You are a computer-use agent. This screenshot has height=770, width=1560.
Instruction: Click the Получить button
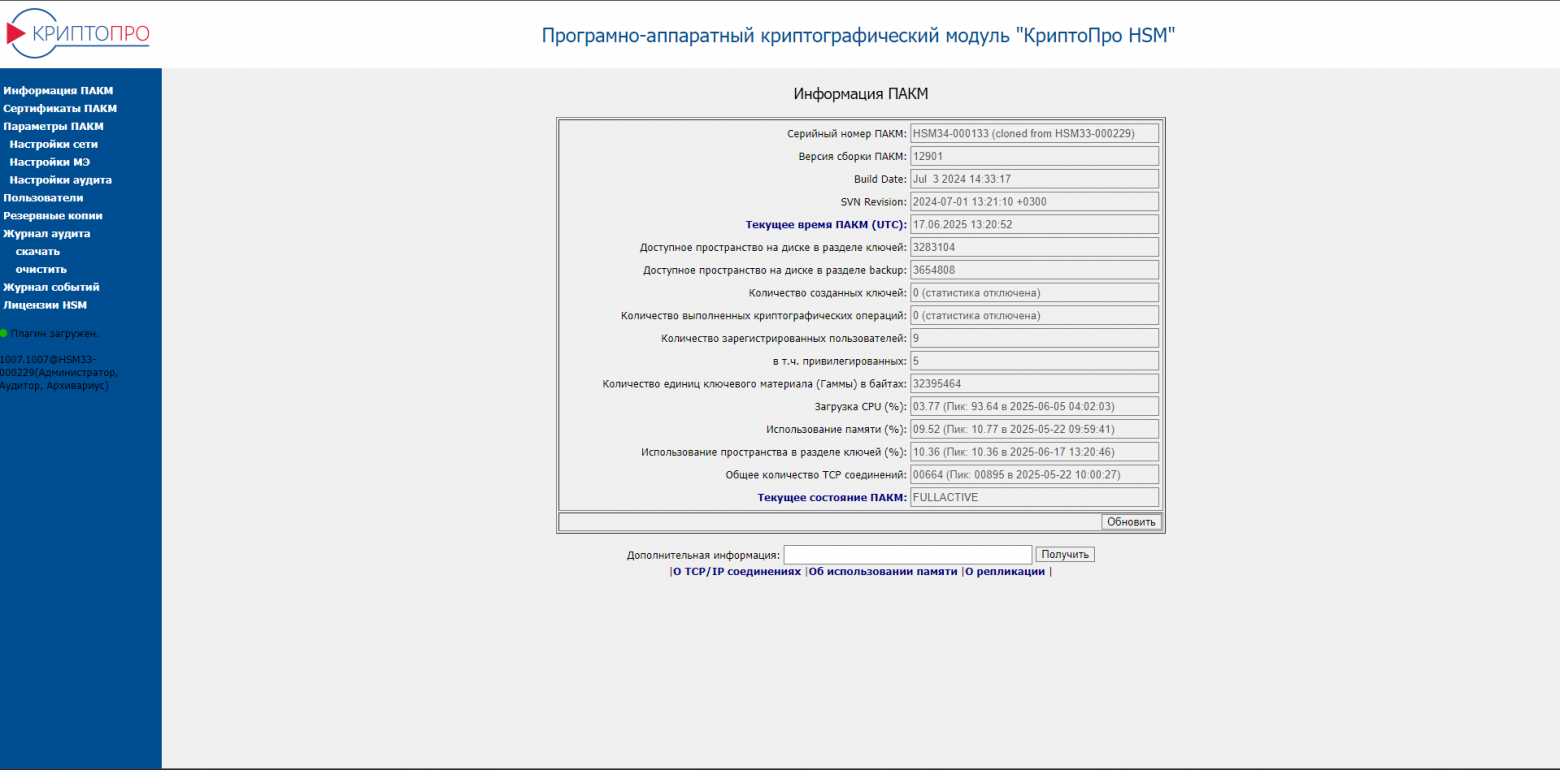(1065, 554)
